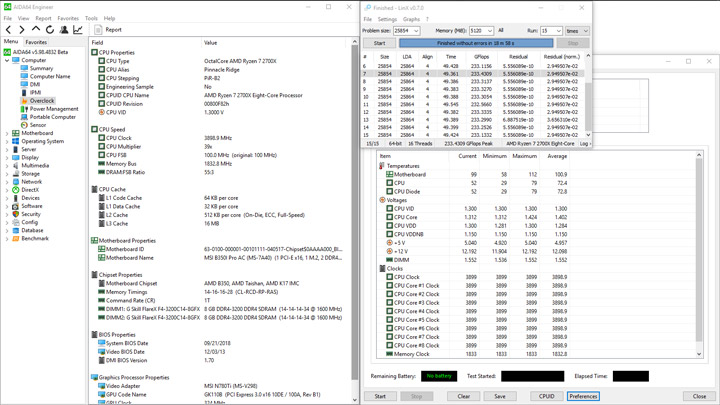Toggle the CPU Multiplier checkbox
The width and height of the screenshot is (720, 405).
(101, 147)
